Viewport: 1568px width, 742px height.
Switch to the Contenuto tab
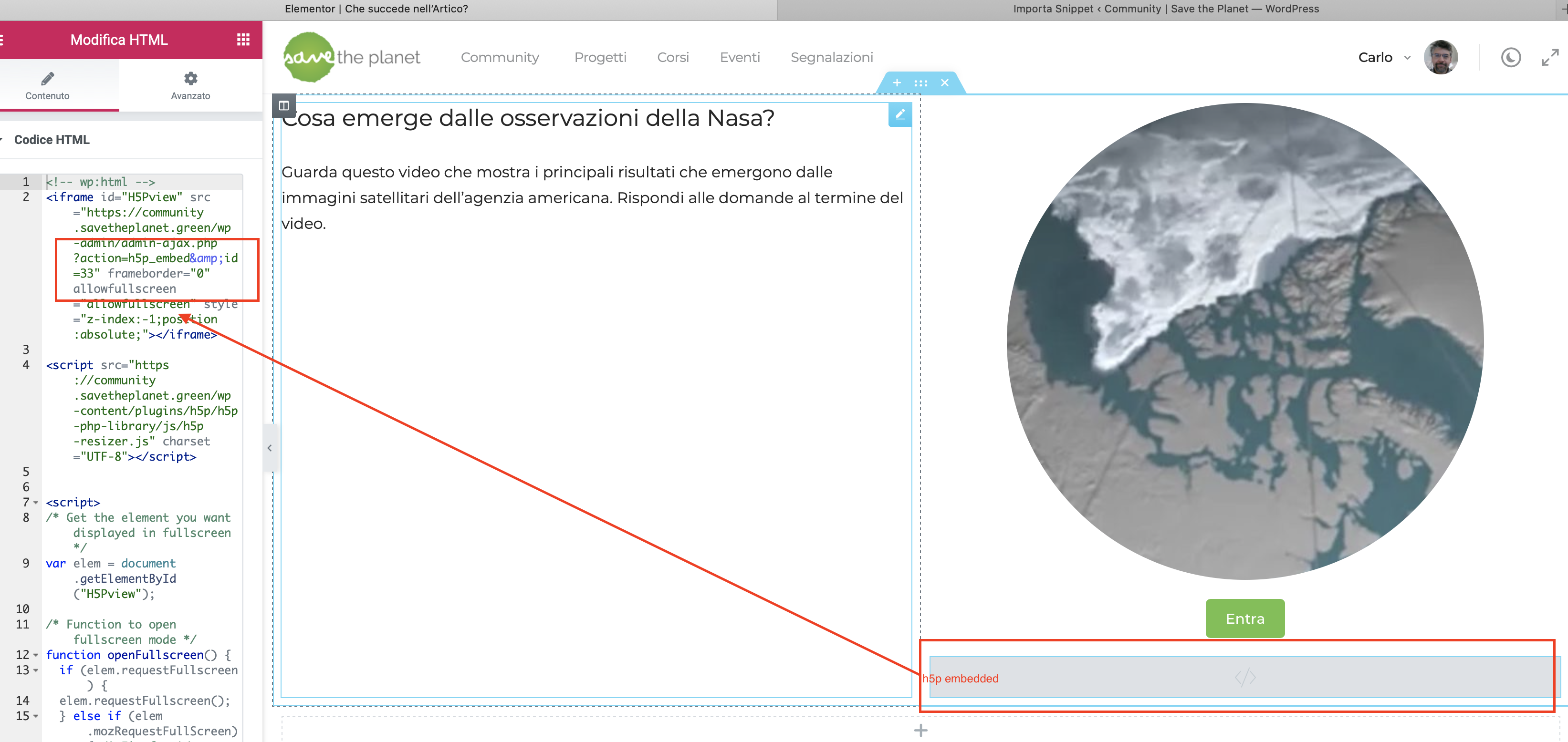(x=47, y=86)
